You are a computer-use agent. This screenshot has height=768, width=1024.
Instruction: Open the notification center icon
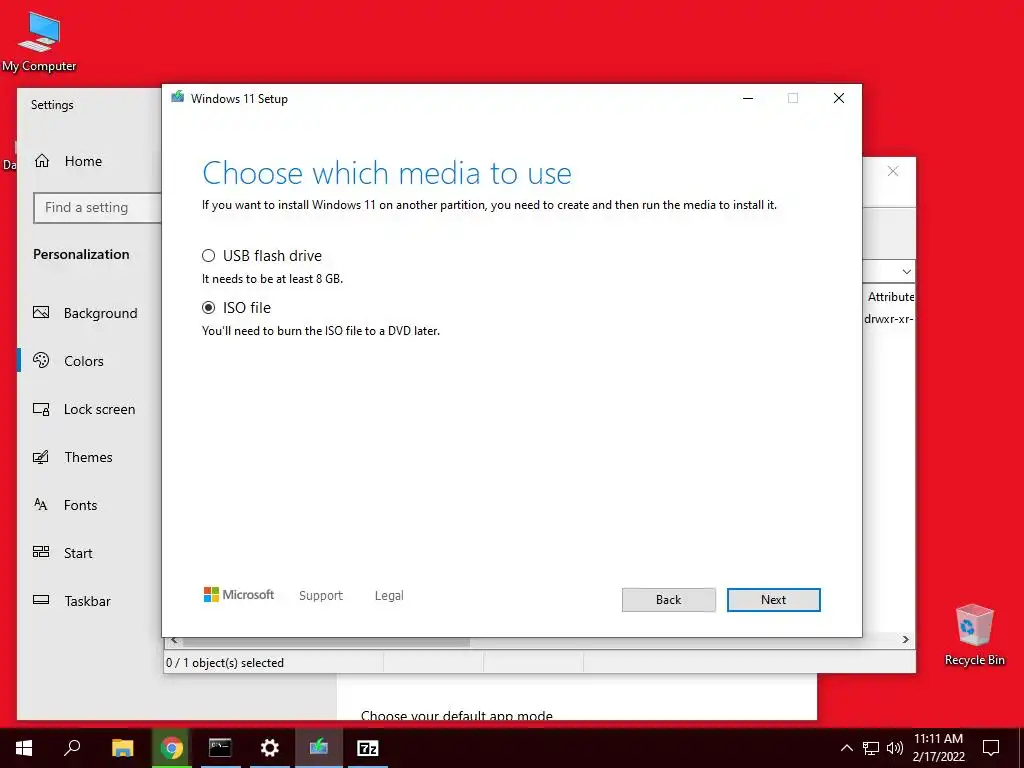tap(991, 748)
